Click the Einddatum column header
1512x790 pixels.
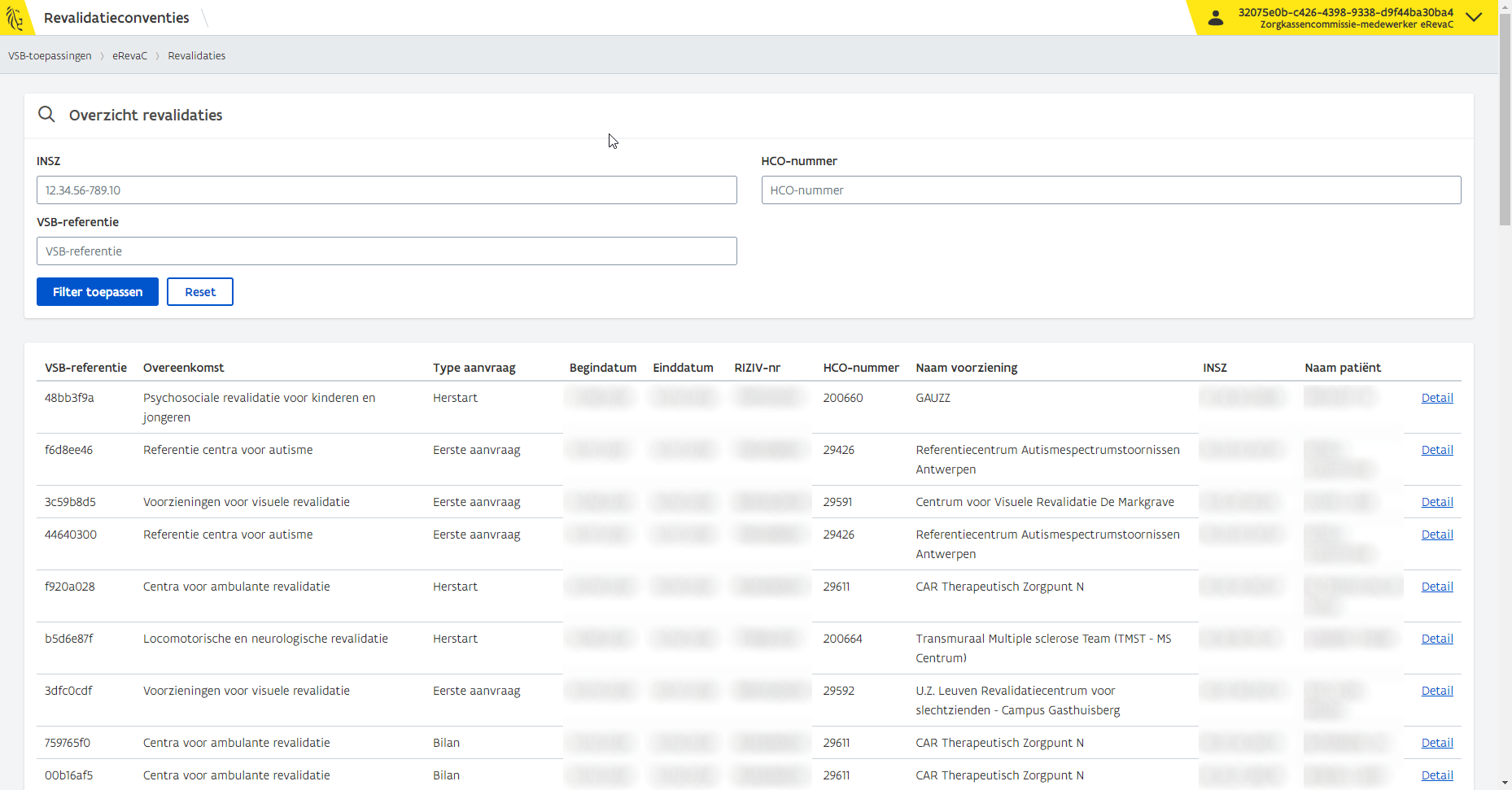(x=684, y=368)
